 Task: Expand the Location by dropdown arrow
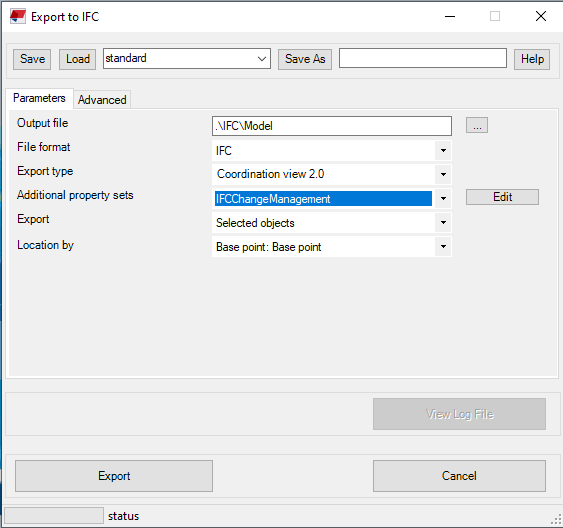click(x=443, y=247)
